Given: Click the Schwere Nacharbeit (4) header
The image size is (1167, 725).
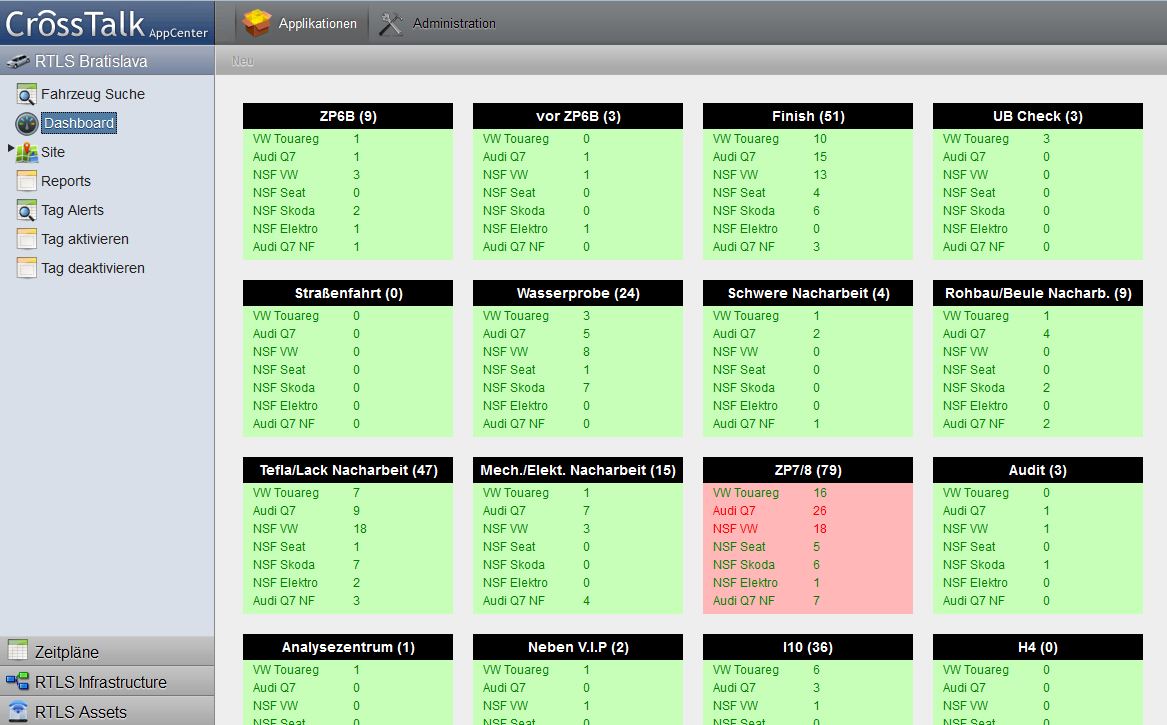Looking at the screenshot, I should click(808, 293).
